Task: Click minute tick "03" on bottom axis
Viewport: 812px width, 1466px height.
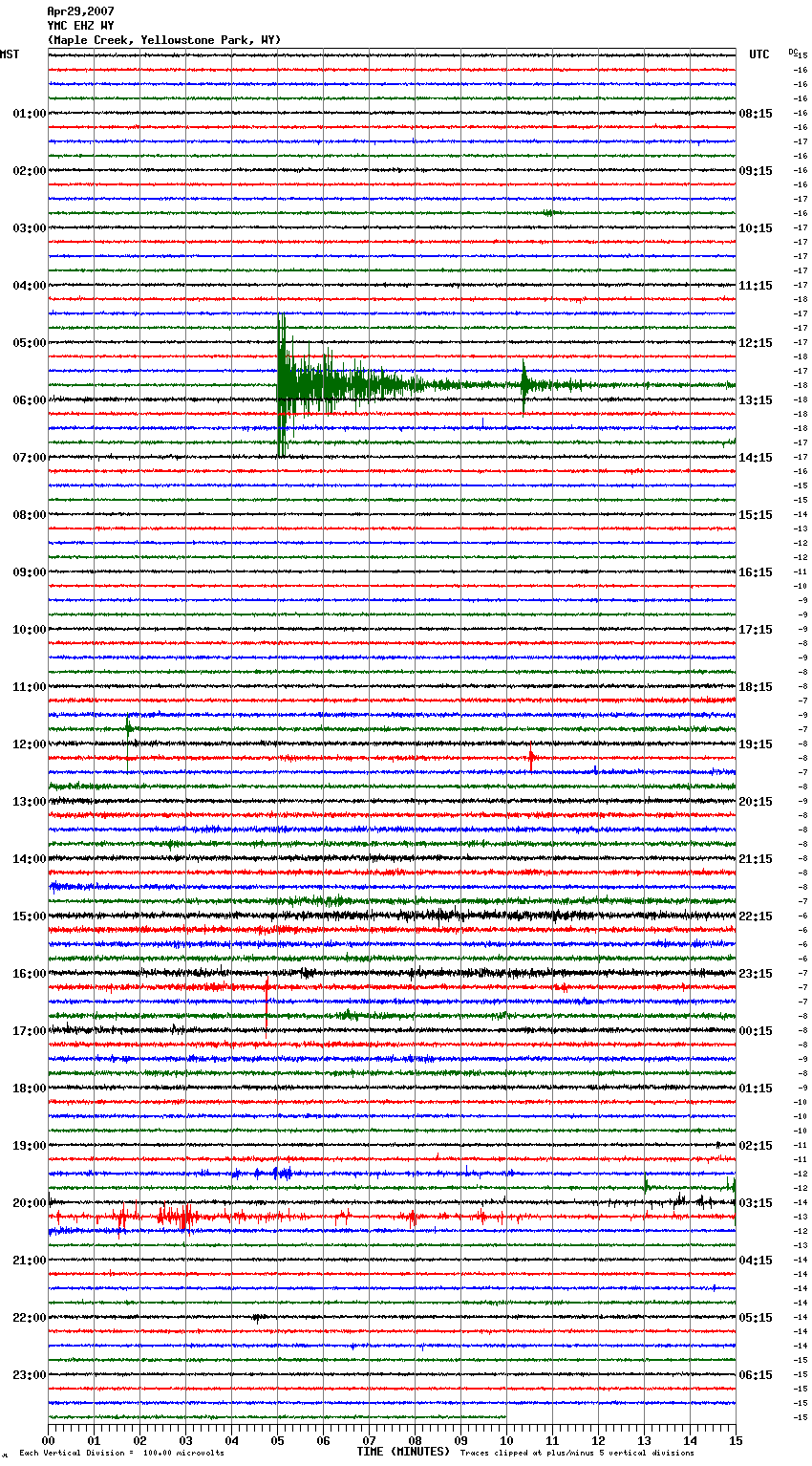Action: click(x=186, y=1440)
